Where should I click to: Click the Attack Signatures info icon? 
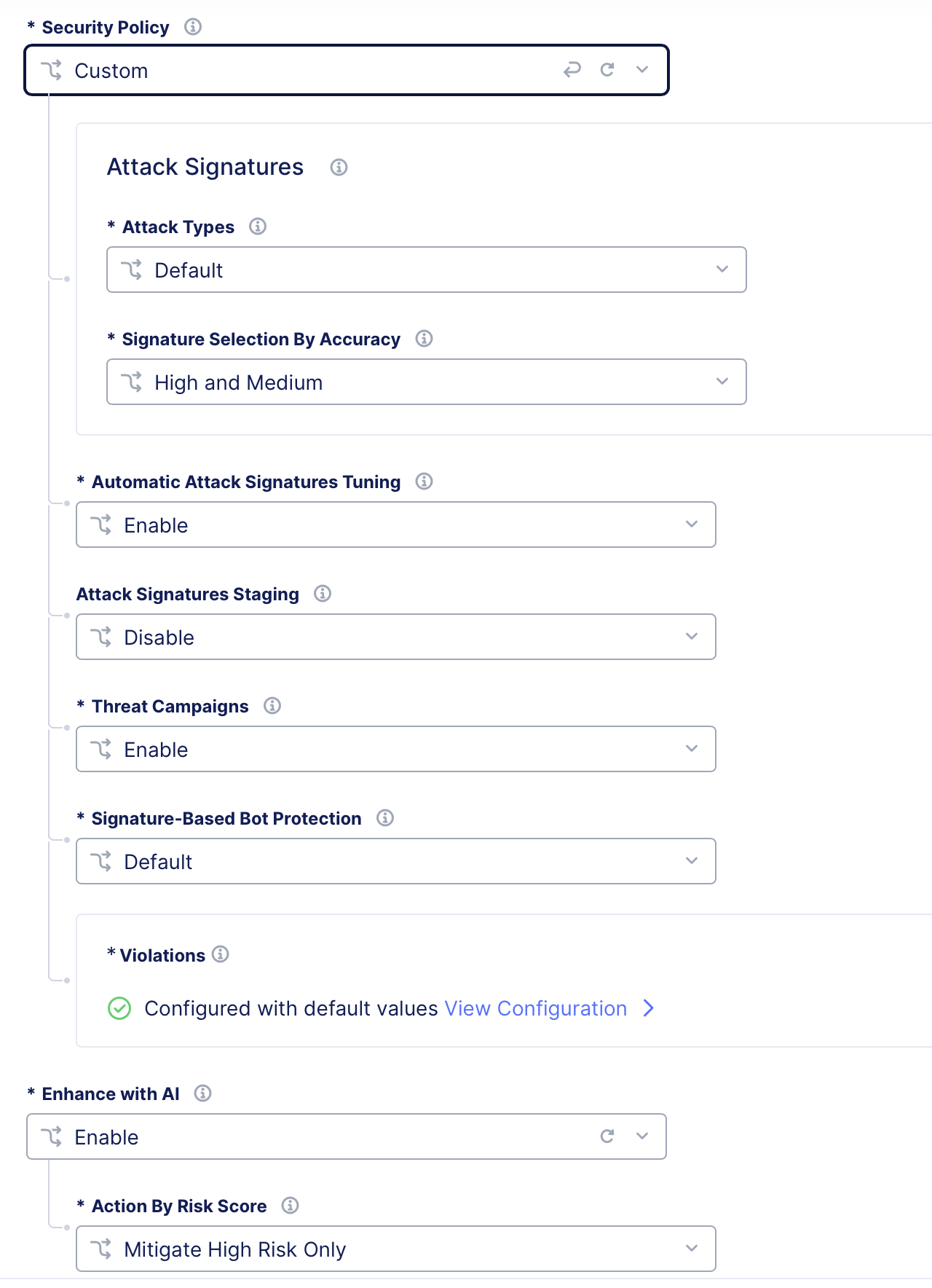click(x=339, y=168)
